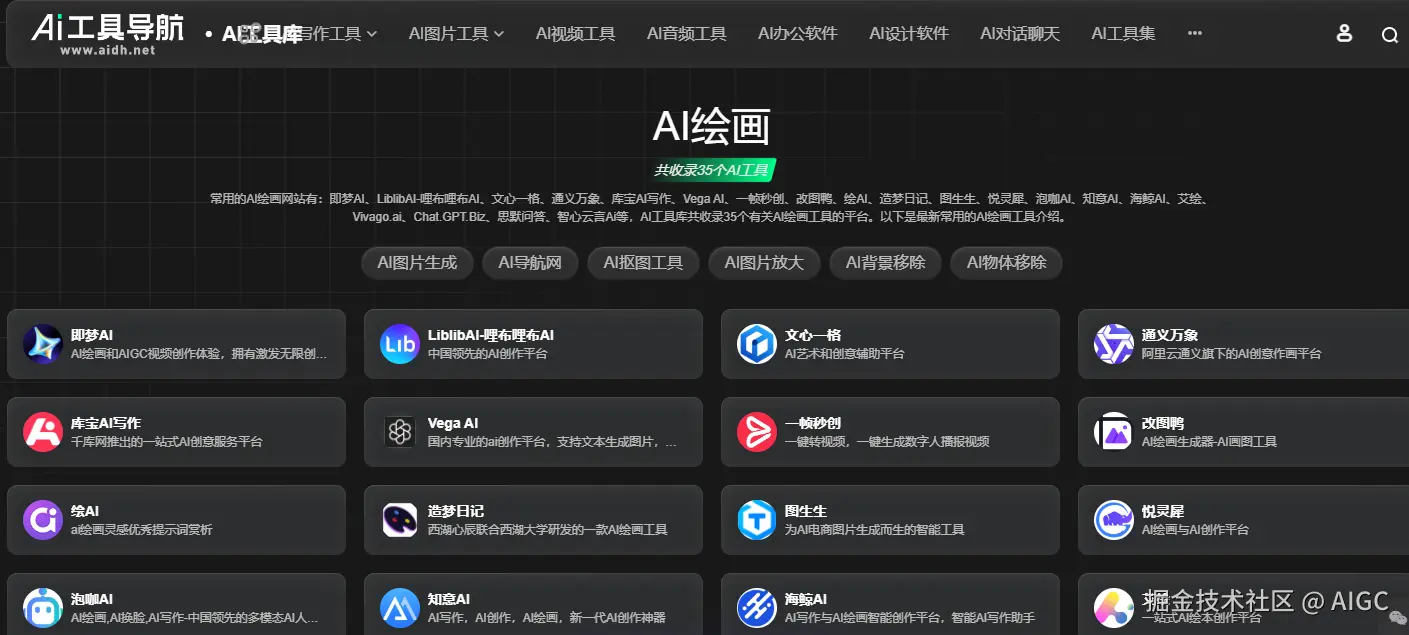Viewport: 1409px width, 635px height.
Task: Click the 通义万象 title text
Action: coord(1170,335)
